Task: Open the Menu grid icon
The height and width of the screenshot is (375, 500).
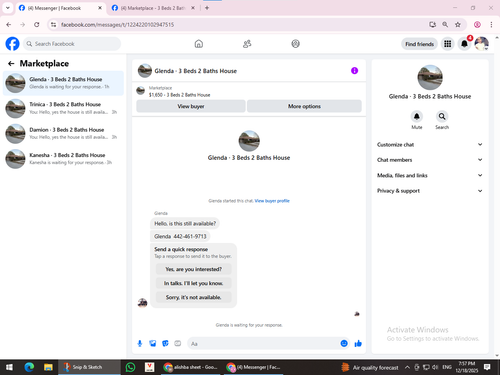Action: click(x=448, y=44)
